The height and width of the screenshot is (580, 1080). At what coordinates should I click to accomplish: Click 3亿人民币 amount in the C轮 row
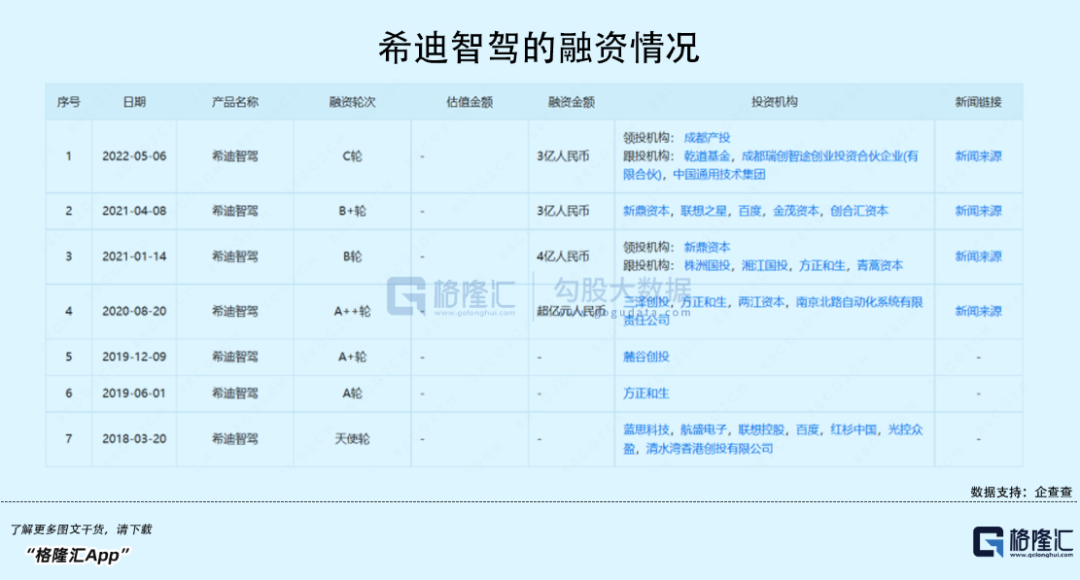coord(563,156)
